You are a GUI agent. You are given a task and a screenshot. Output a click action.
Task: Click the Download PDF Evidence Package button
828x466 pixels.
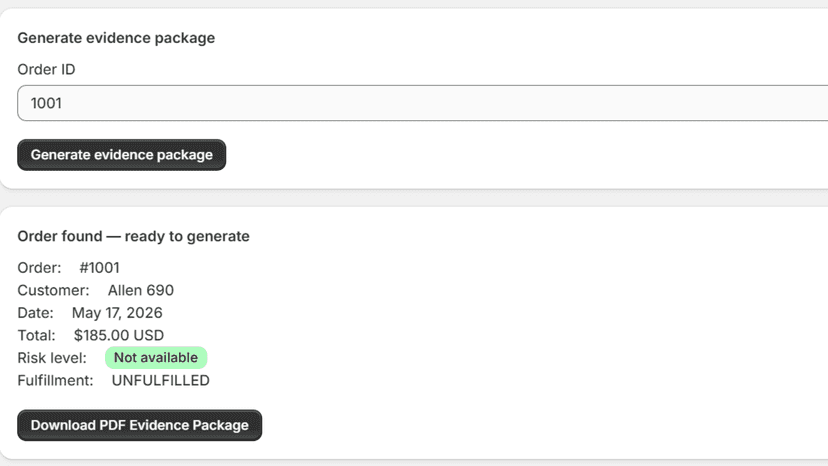pyautogui.click(x=139, y=425)
